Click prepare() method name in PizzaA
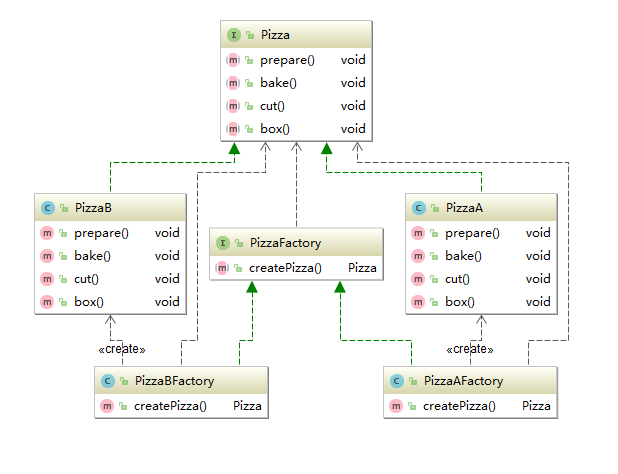 pos(472,233)
